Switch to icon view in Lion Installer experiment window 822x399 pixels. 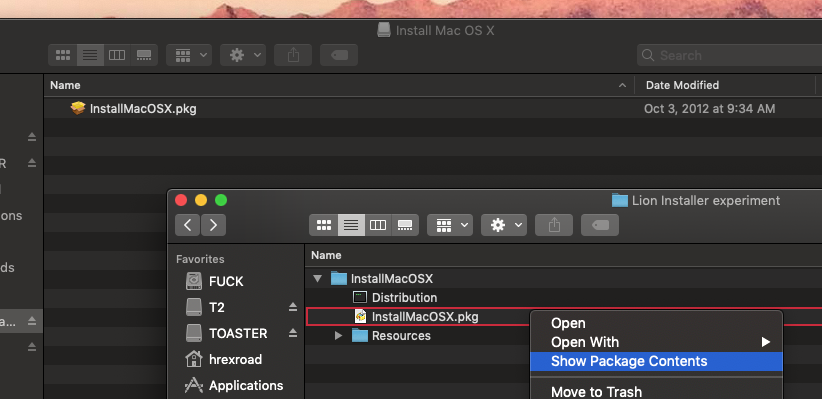tap(324, 225)
